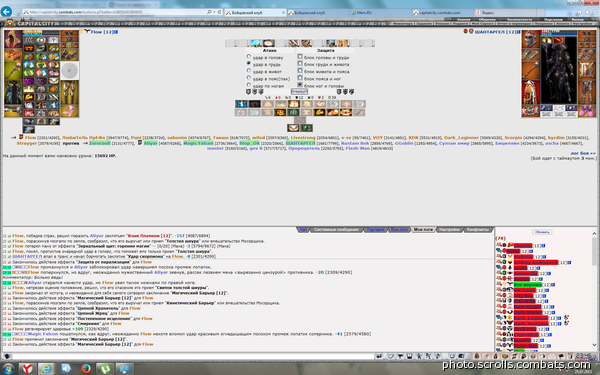Image resolution: width=600 pixels, height=375 pixels.
Task: Open Firefox from the taskbar
Action: click(86, 368)
